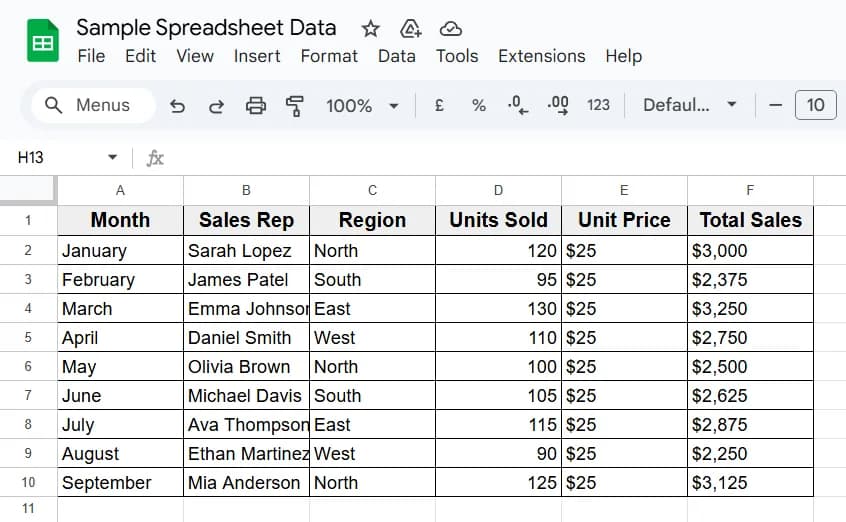Image resolution: width=846 pixels, height=522 pixels.
Task: Select row 1 header
Action: click(28, 220)
